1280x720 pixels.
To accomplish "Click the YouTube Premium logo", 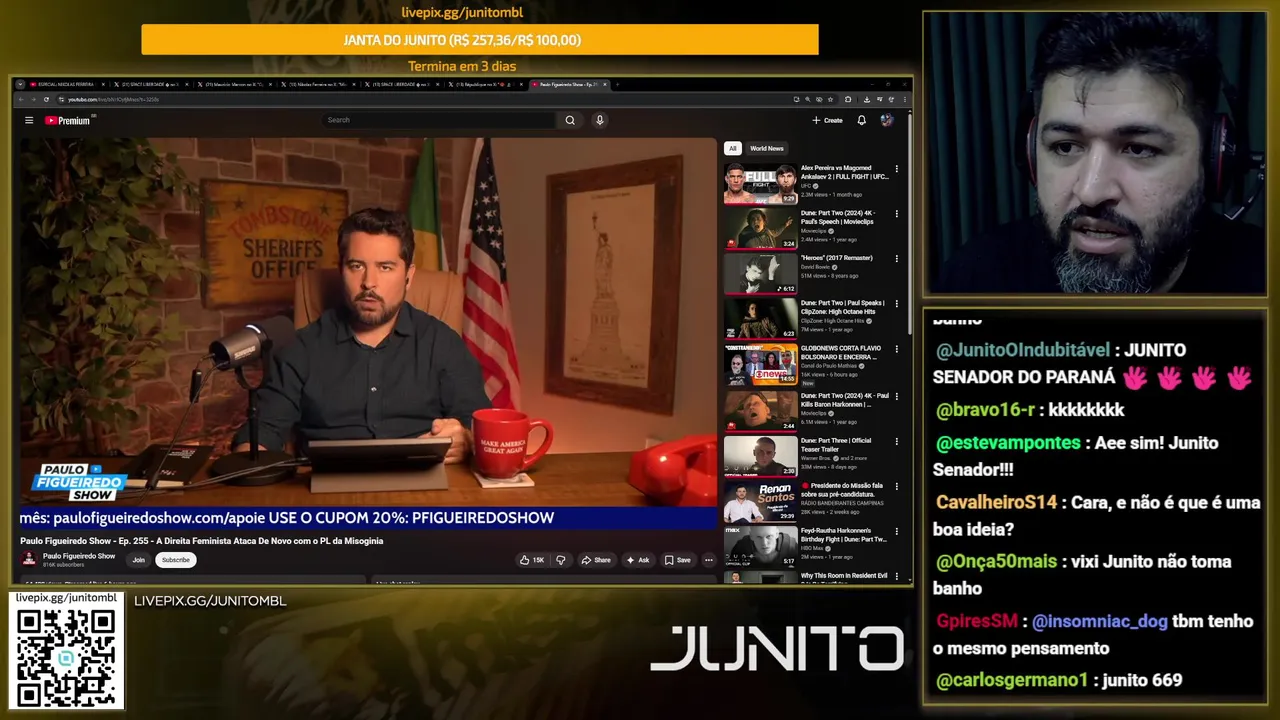I will (x=69, y=120).
